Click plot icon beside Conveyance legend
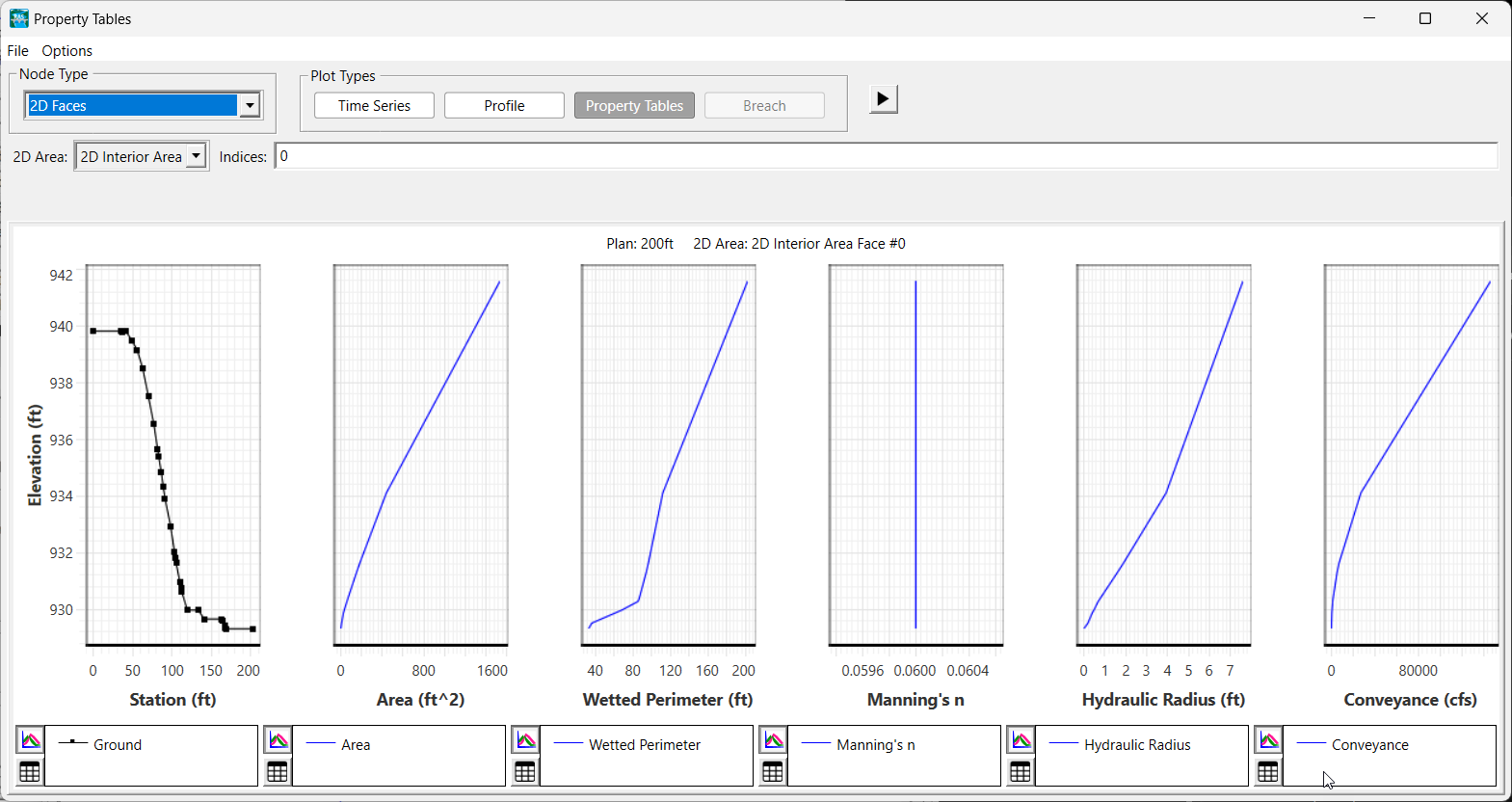Screen dimensions: 1512x802 [x=1269, y=740]
